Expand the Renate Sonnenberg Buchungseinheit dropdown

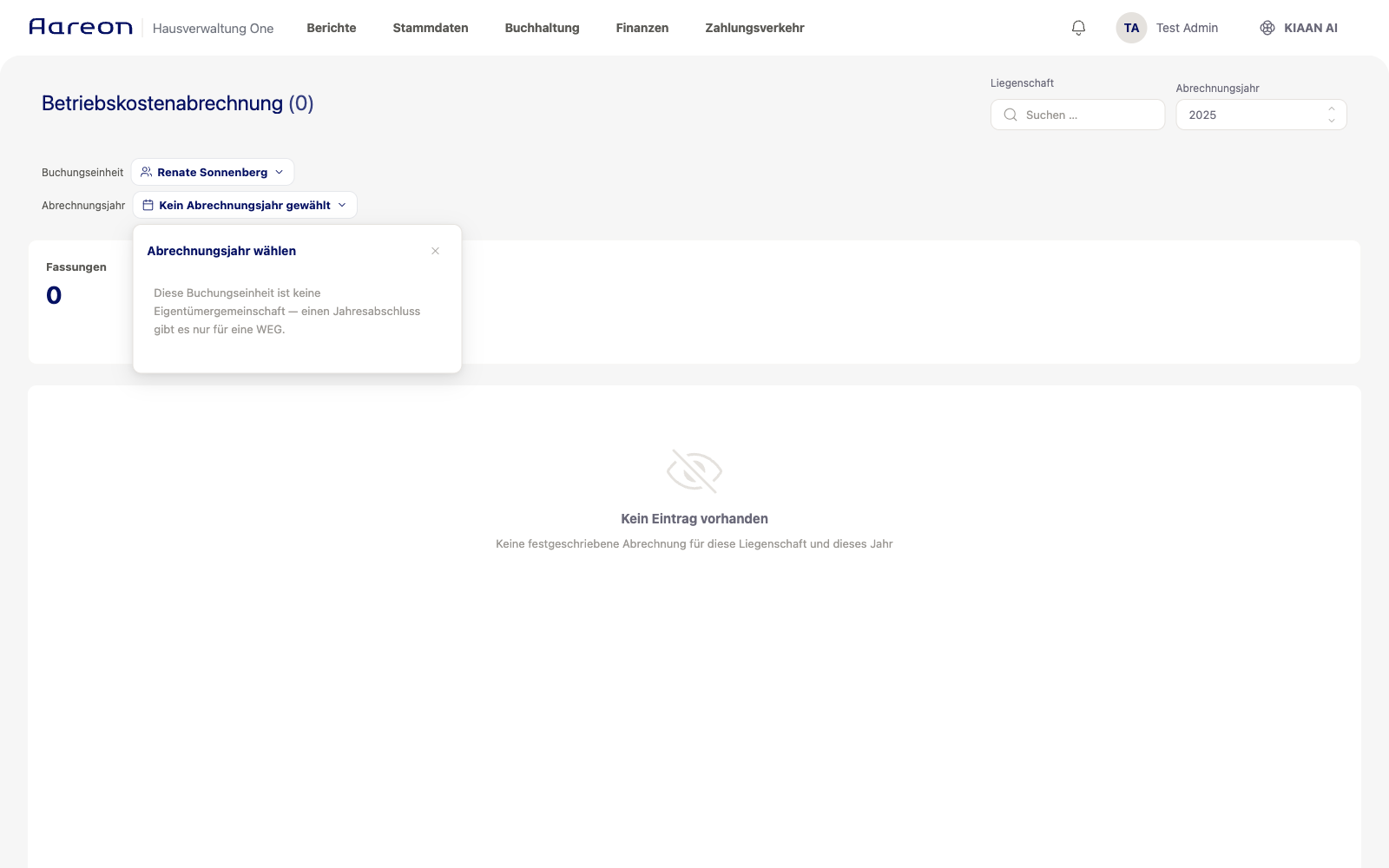coord(213,172)
